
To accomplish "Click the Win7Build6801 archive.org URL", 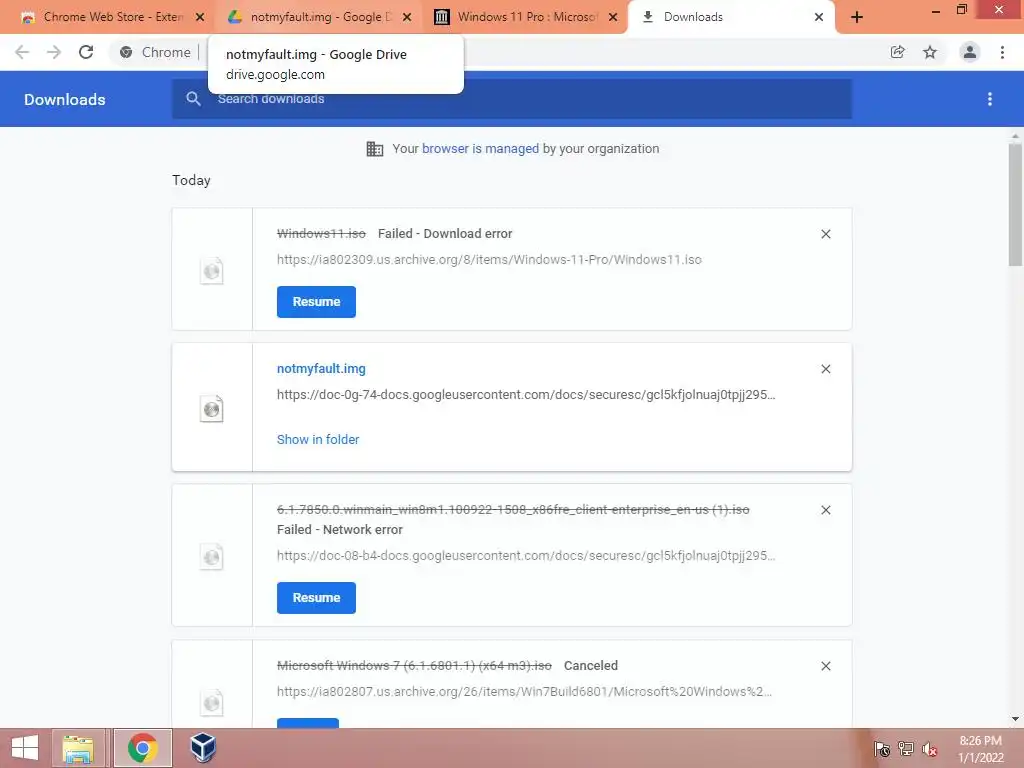I will [x=524, y=692].
